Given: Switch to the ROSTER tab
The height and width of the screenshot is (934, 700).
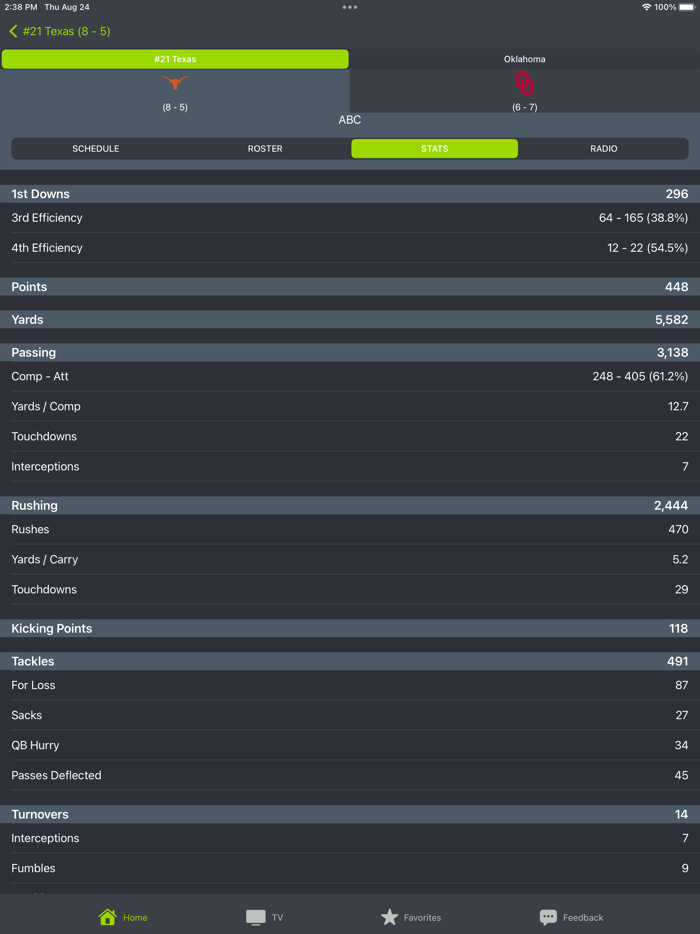Looking at the screenshot, I should 265,148.
